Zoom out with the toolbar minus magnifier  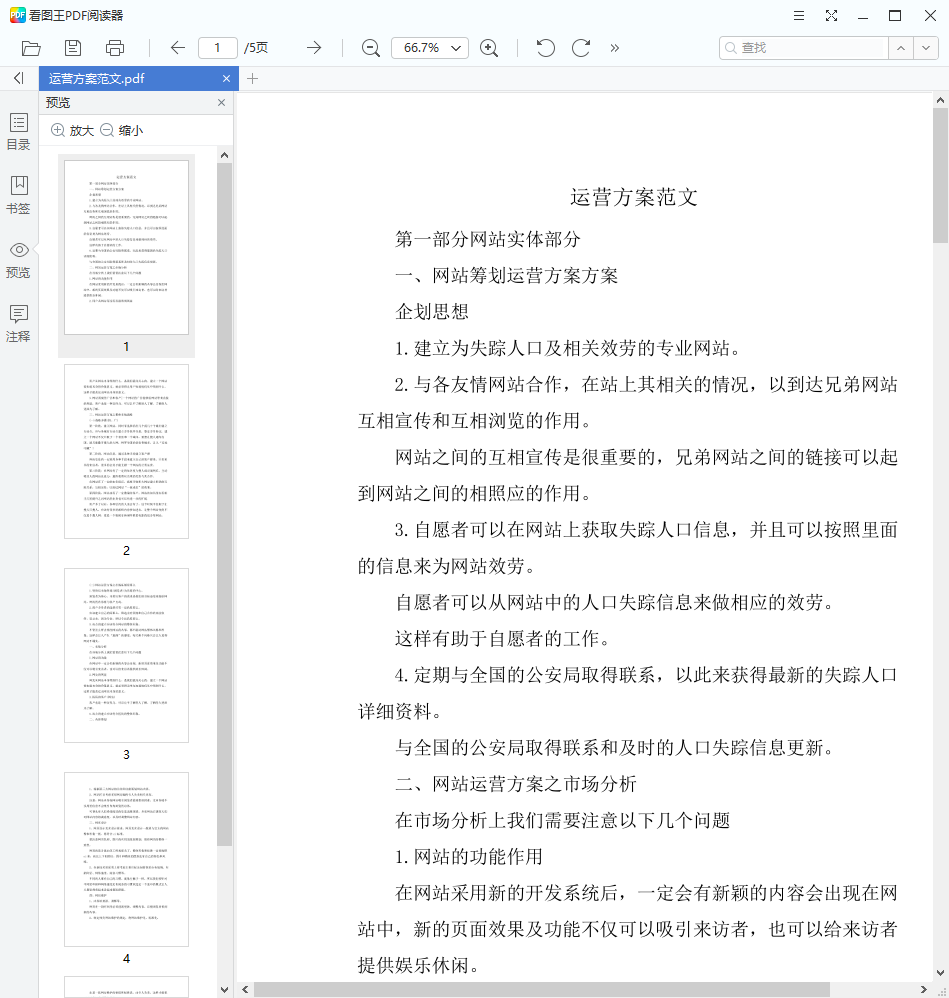pos(370,48)
